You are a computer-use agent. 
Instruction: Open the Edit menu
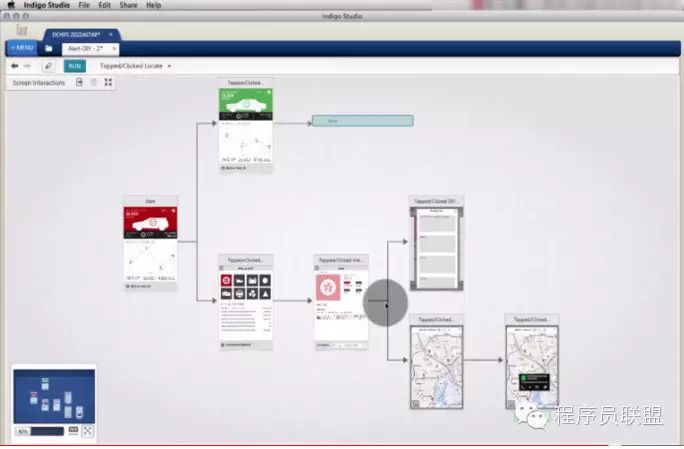tap(104, 5)
